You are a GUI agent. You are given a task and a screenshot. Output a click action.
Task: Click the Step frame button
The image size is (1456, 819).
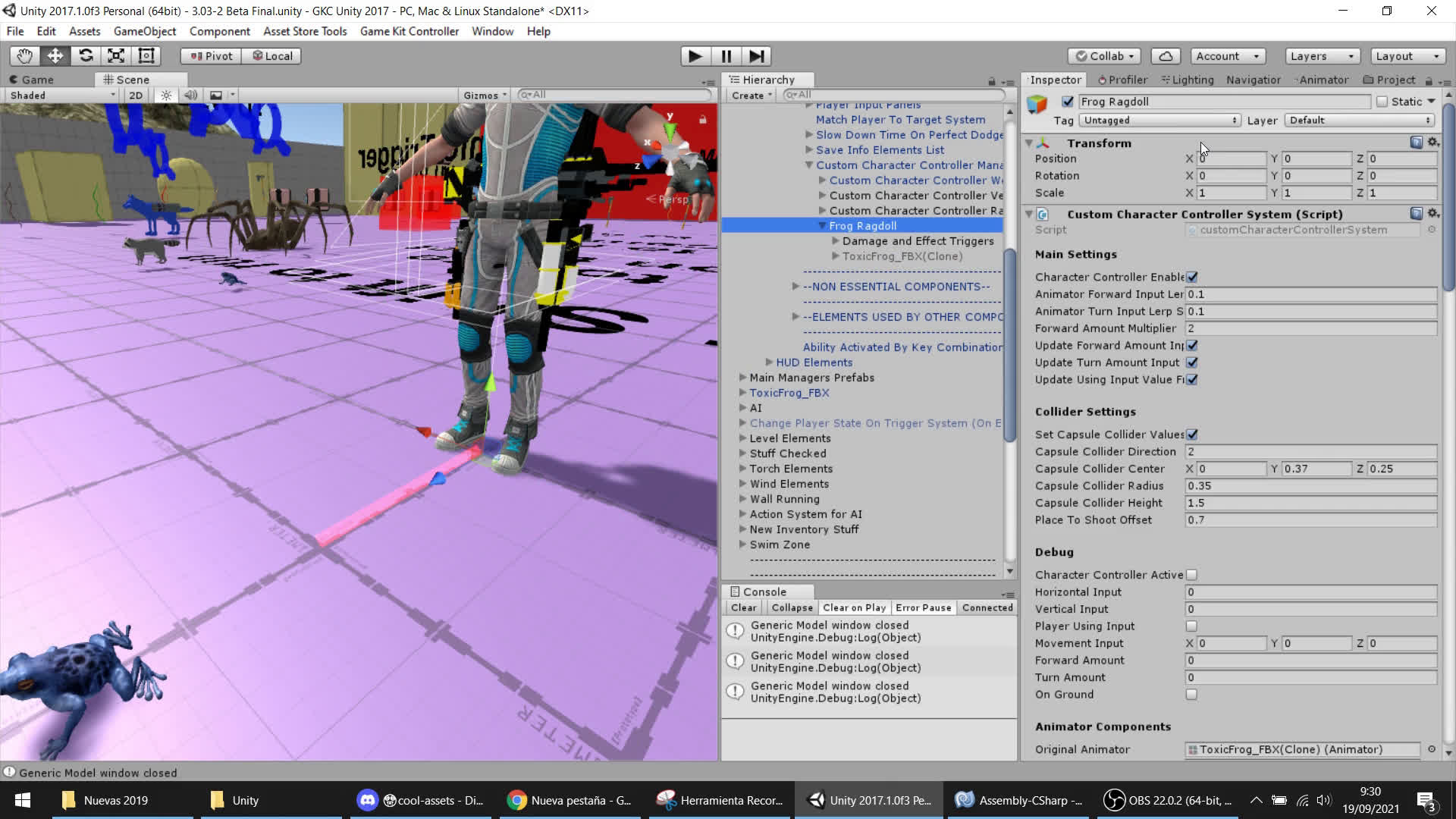coord(756,56)
